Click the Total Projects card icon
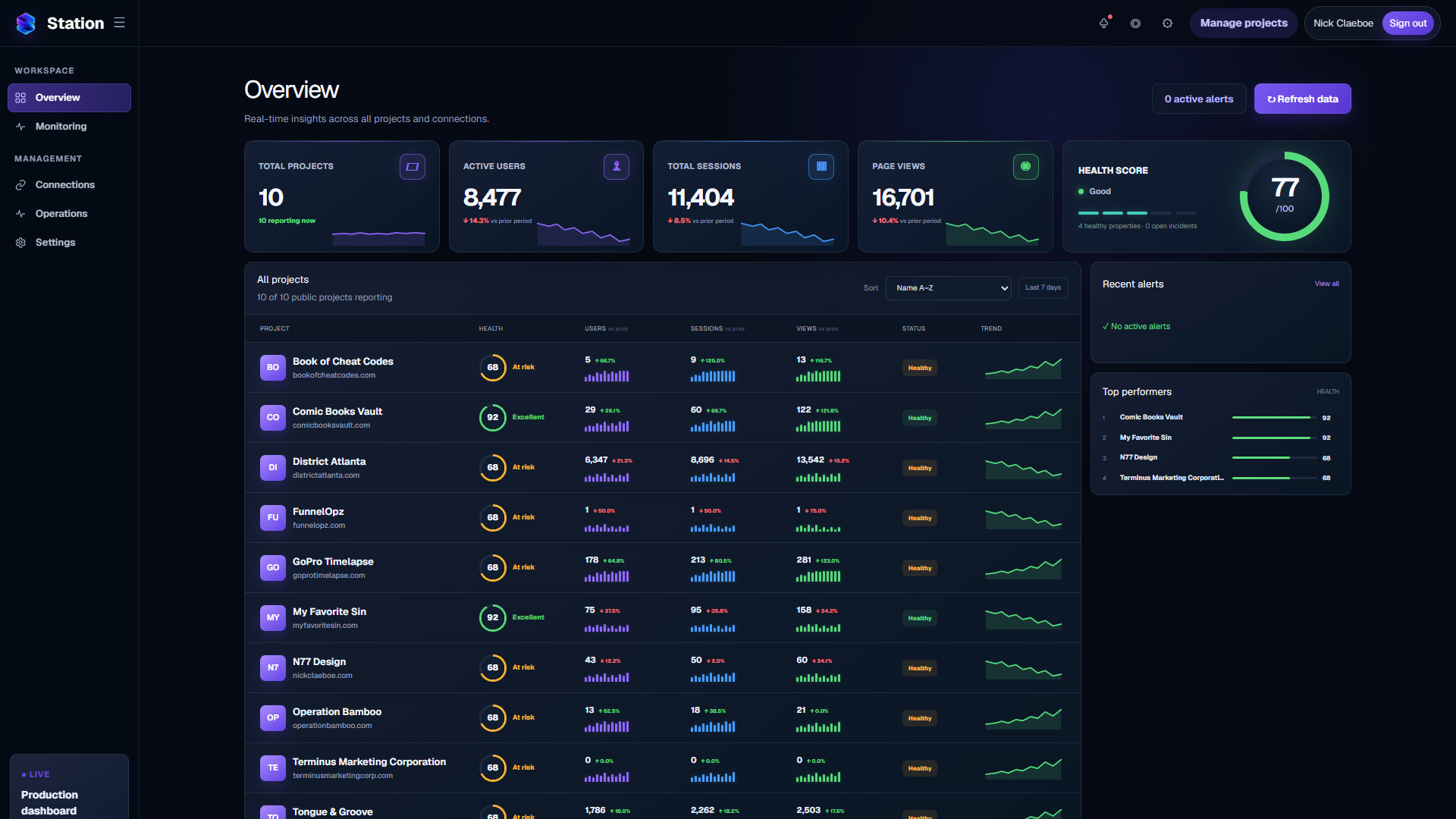 pos(413,167)
